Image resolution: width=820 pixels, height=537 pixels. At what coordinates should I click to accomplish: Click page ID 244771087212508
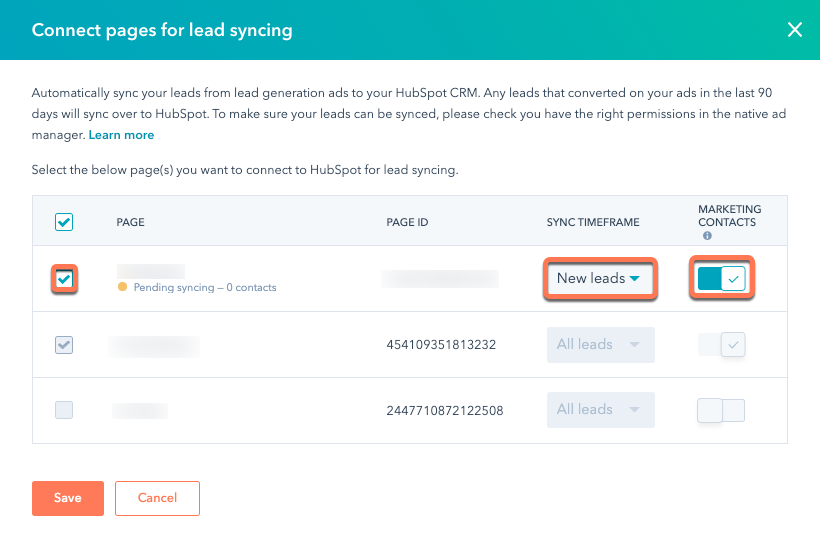point(445,410)
